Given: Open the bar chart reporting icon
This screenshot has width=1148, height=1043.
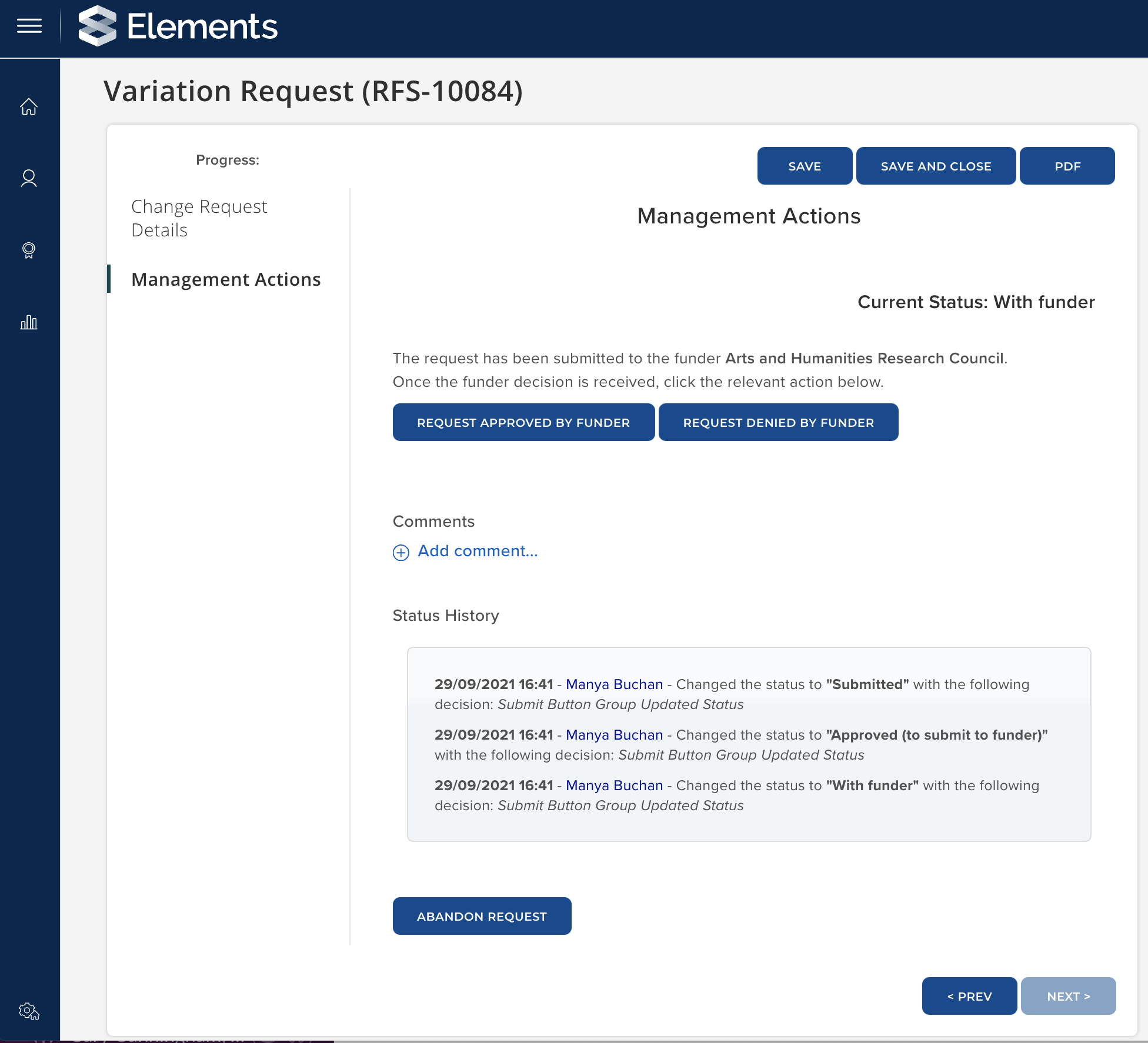Looking at the screenshot, I should click(29, 322).
